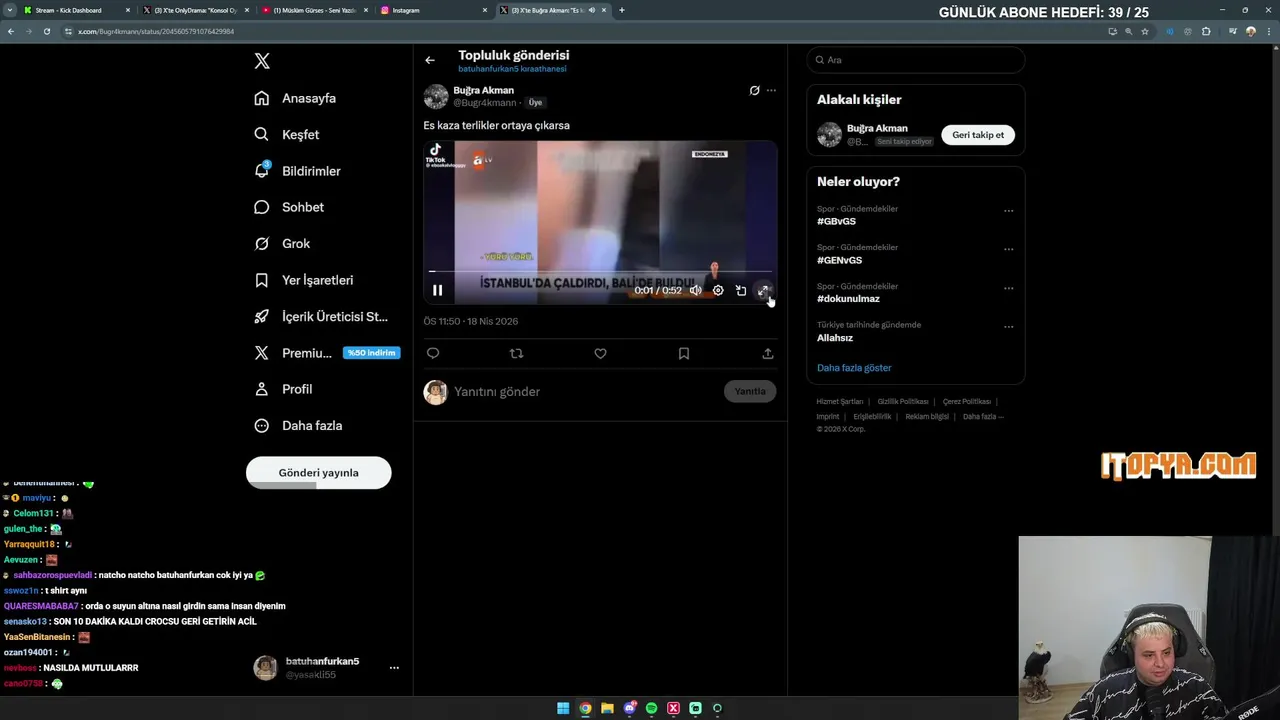The height and width of the screenshot is (720, 1280).
Task: Open the batuhanfurkan5 kıraathanesi community link
Action: click(512, 69)
